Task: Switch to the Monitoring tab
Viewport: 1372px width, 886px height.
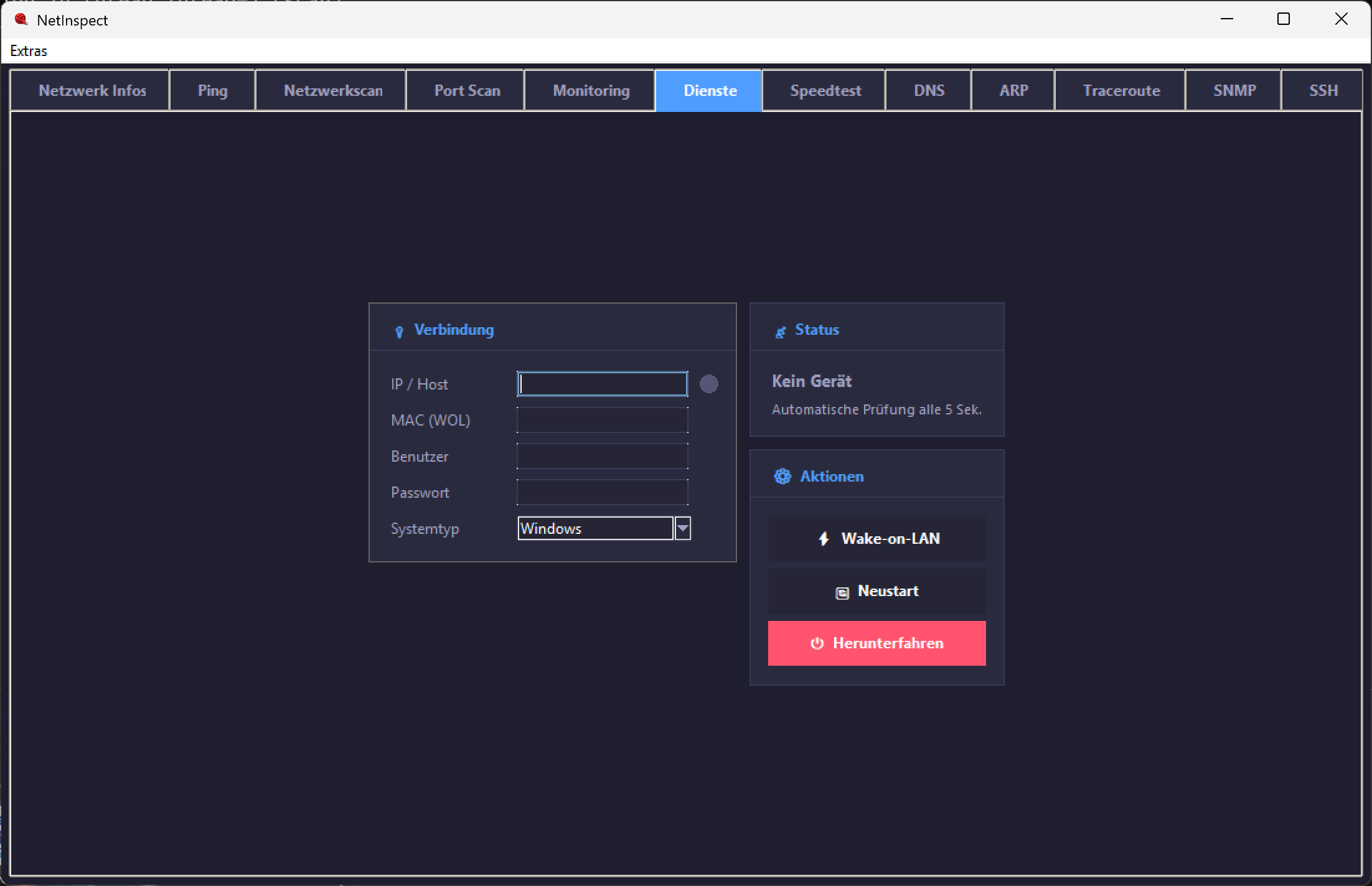Action: tap(591, 91)
